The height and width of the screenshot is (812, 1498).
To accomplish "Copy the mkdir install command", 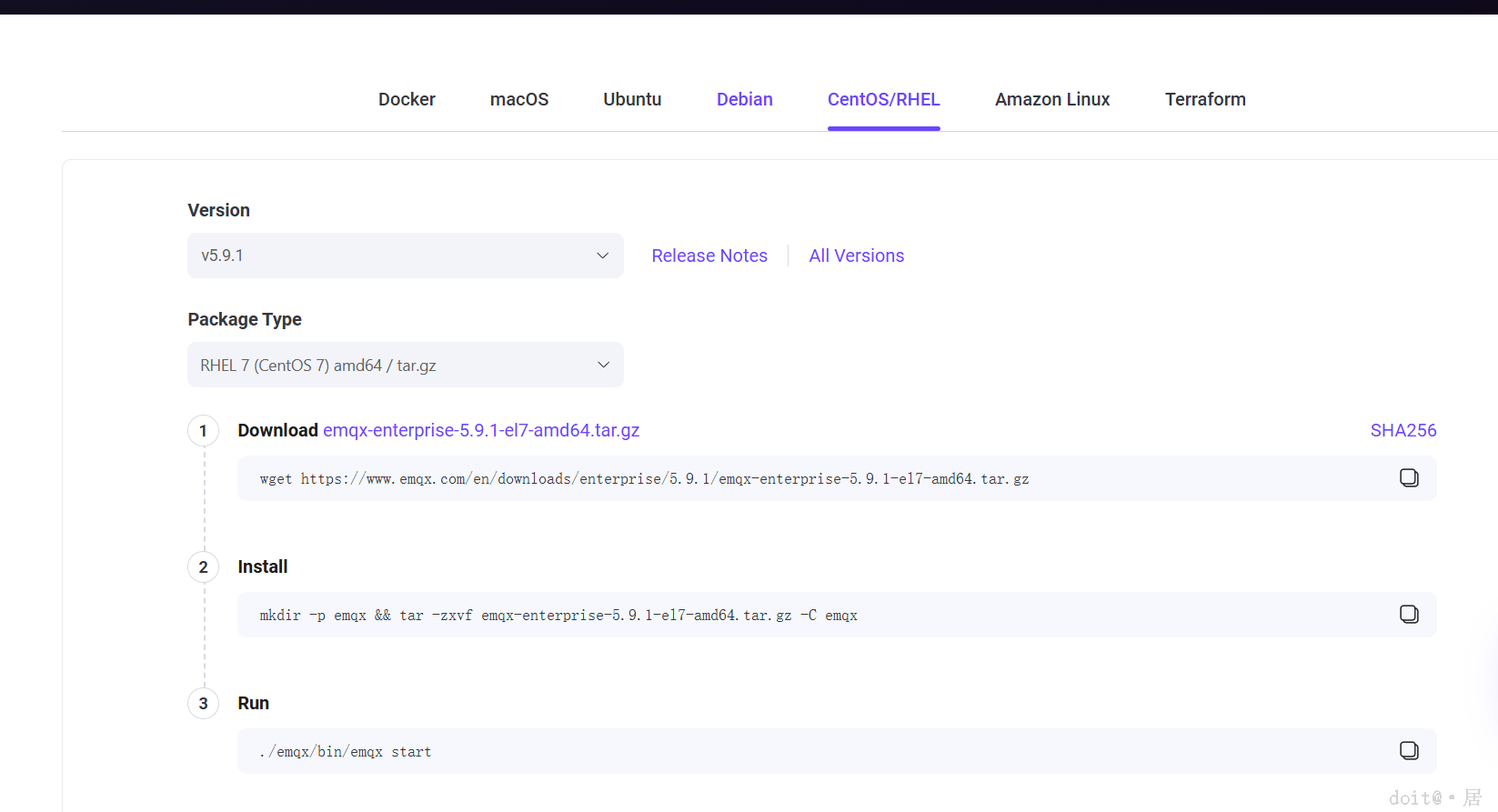I will [x=1409, y=615].
